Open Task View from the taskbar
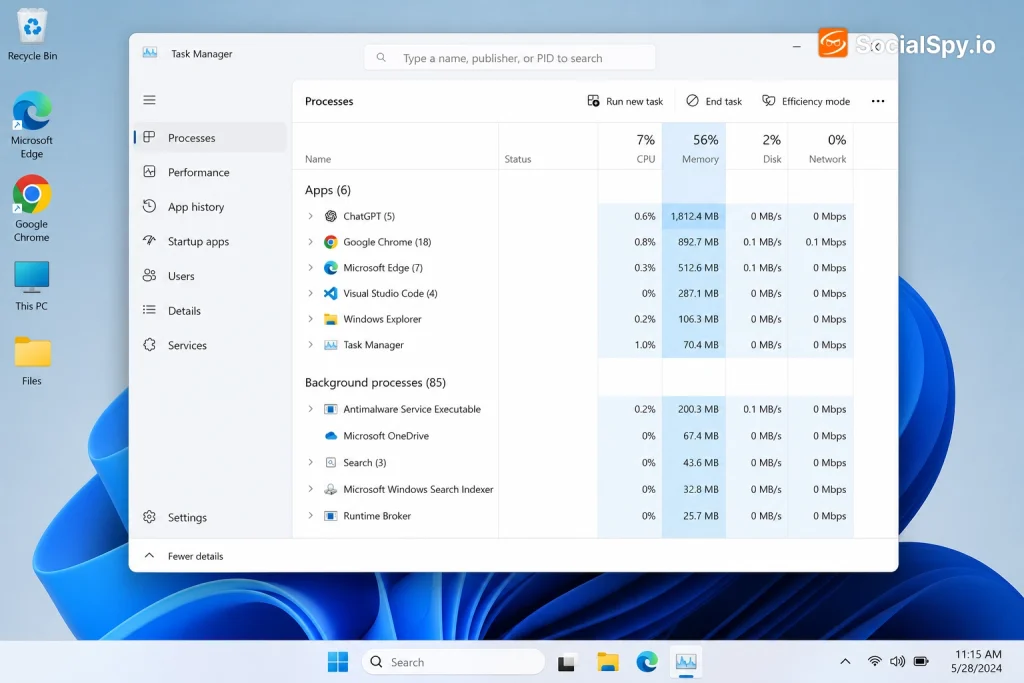 coord(566,662)
